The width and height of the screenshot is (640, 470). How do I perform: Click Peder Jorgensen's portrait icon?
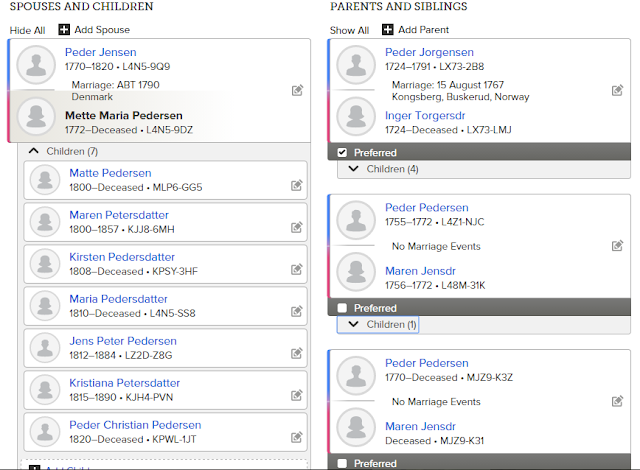coord(356,65)
